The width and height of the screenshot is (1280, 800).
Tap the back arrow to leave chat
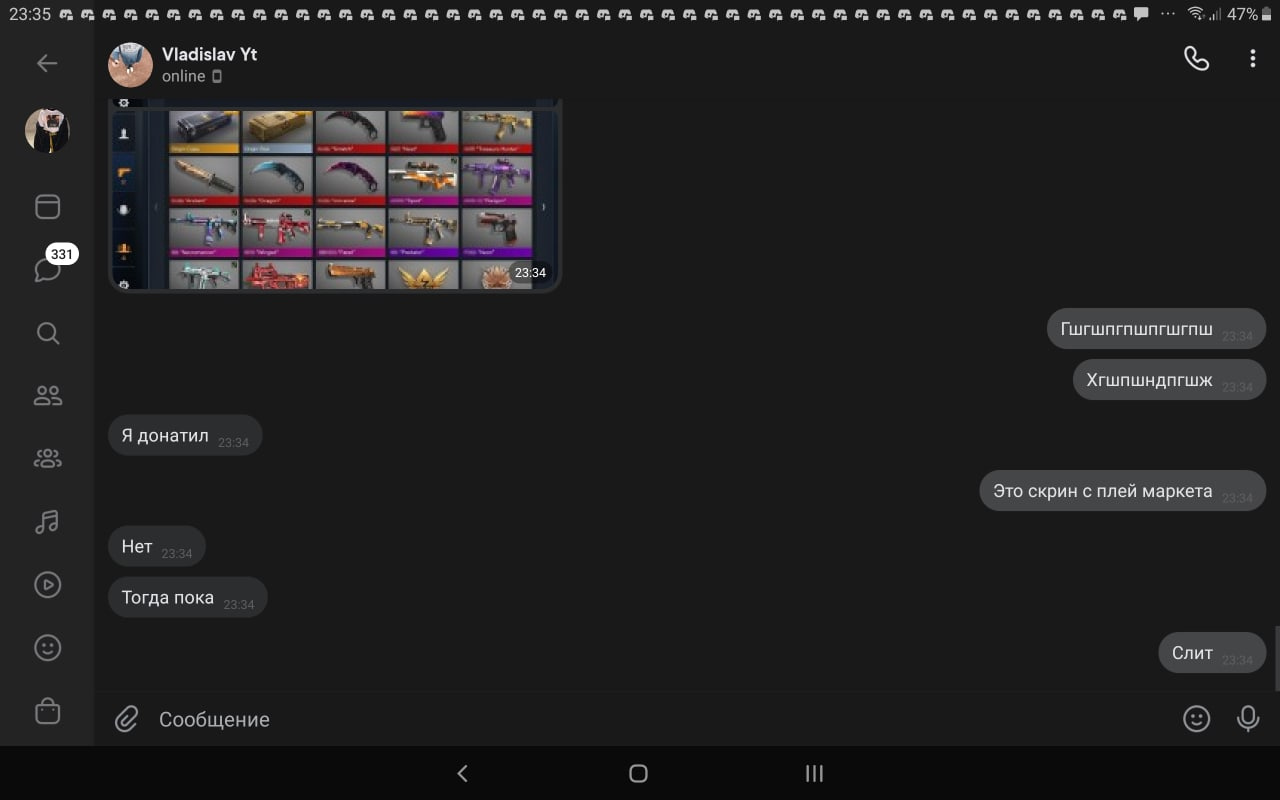(x=47, y=63)
